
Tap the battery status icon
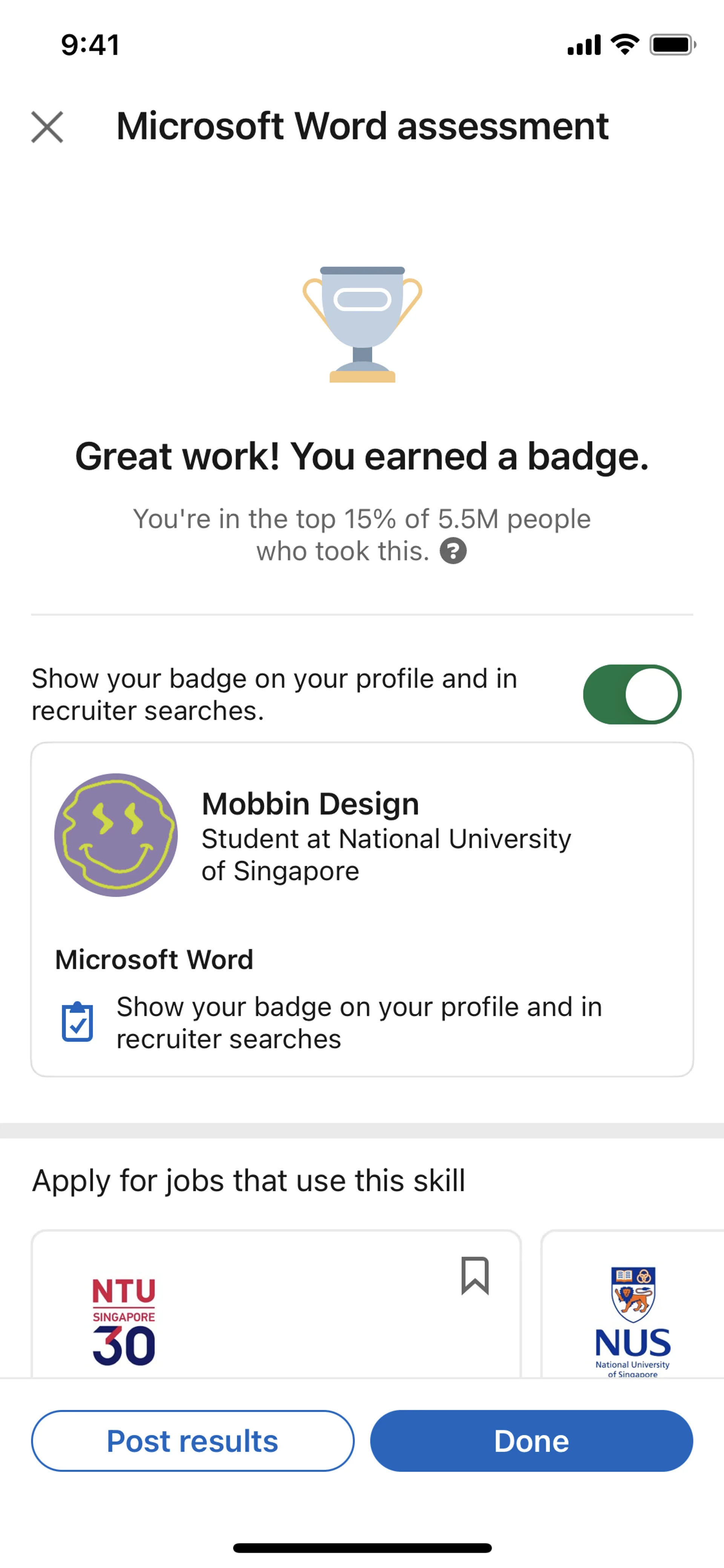672,45
